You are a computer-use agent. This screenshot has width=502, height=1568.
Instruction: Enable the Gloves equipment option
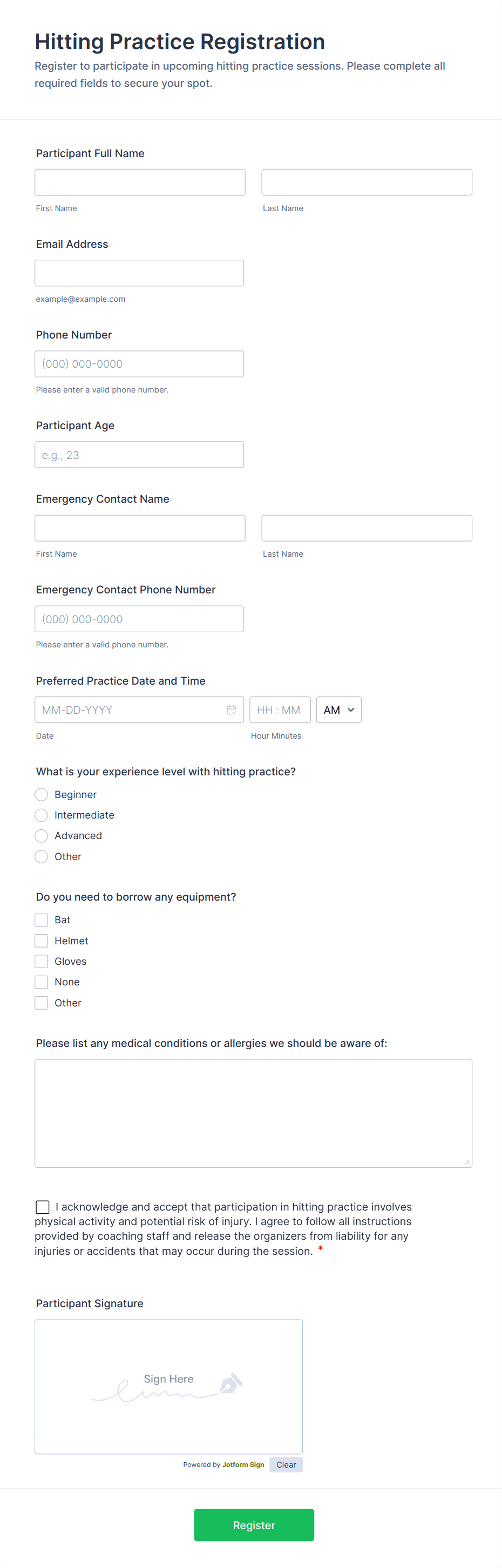click(42, 961)
